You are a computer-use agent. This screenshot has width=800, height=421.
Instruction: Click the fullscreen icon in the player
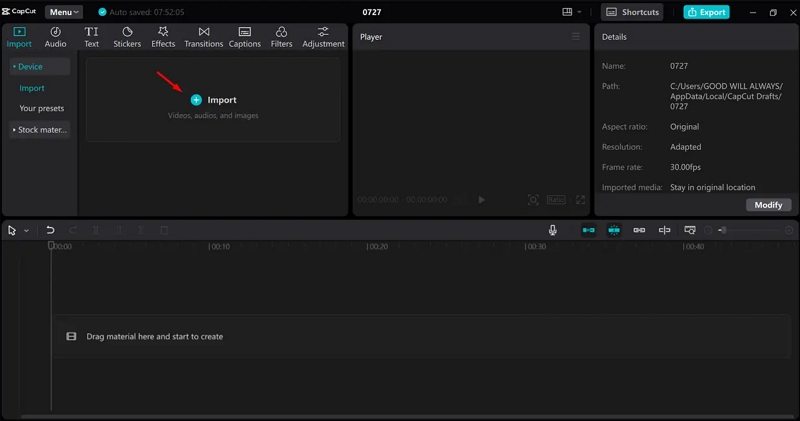coord(580,200)
